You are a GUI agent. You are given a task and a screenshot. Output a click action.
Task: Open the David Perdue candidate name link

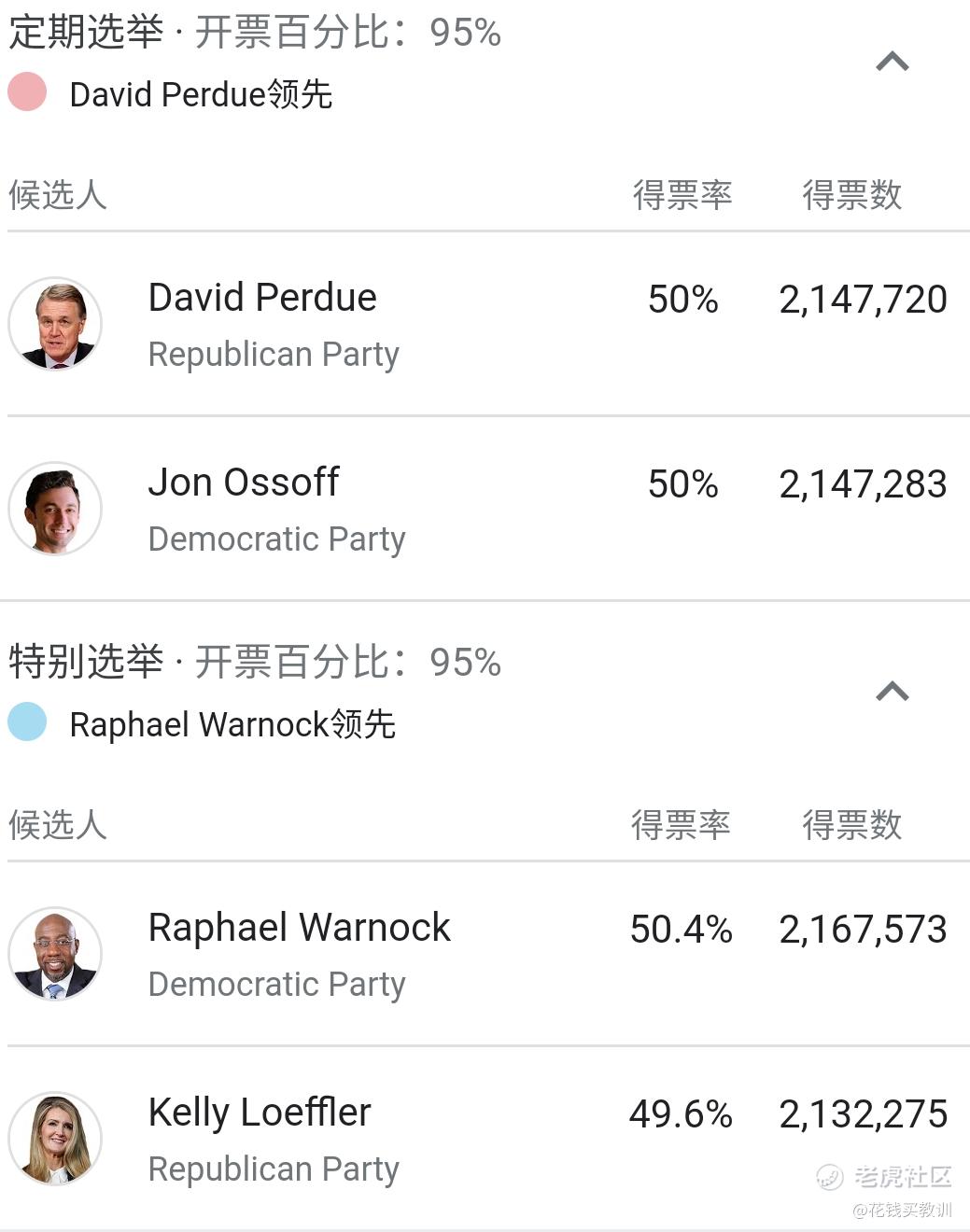[262, 298]
